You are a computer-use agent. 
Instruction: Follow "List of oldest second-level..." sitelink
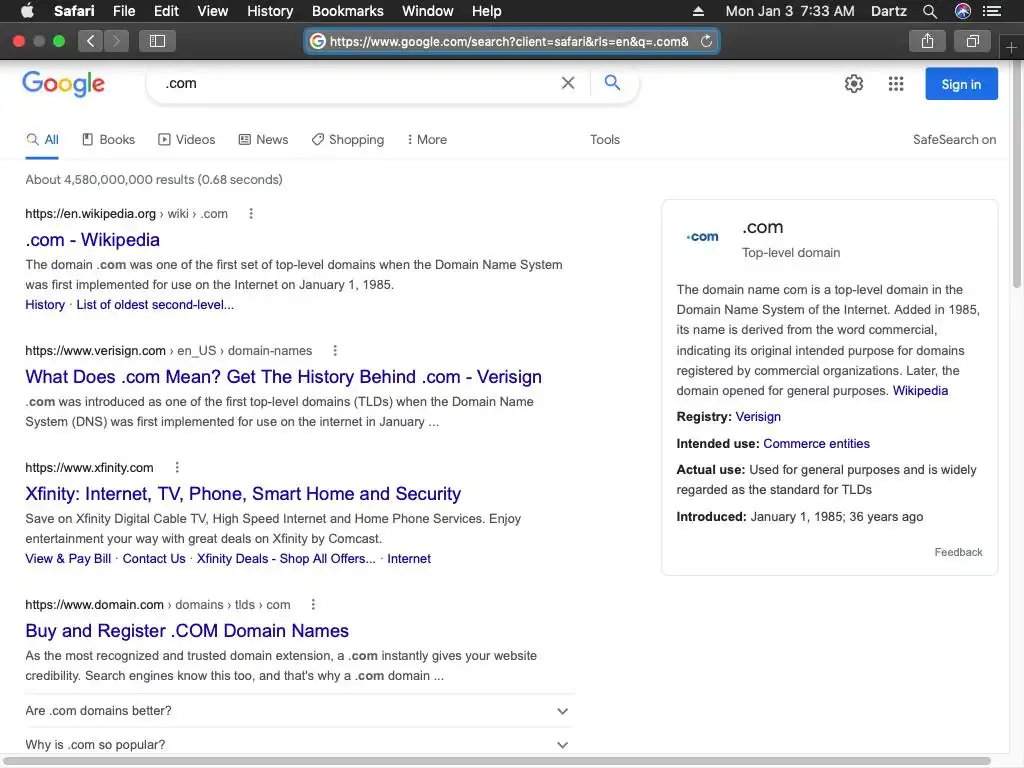(x=155, y=304)
